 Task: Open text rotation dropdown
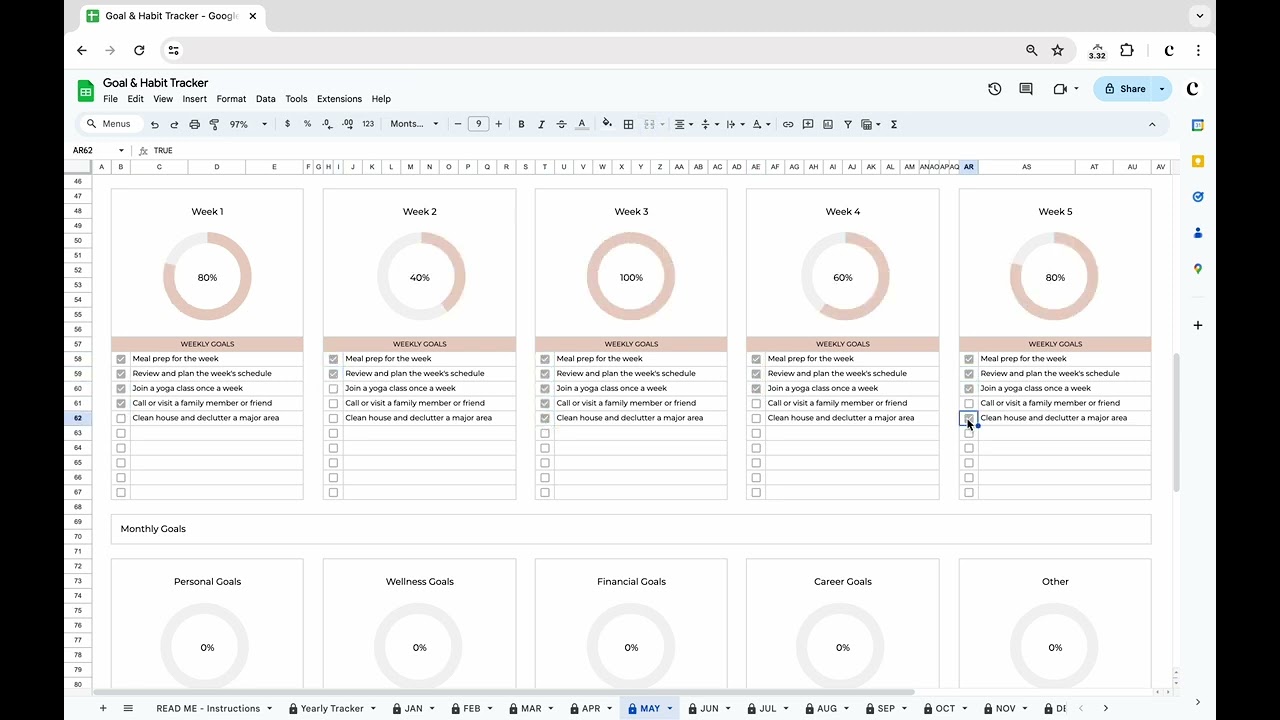tap(735, 124)
